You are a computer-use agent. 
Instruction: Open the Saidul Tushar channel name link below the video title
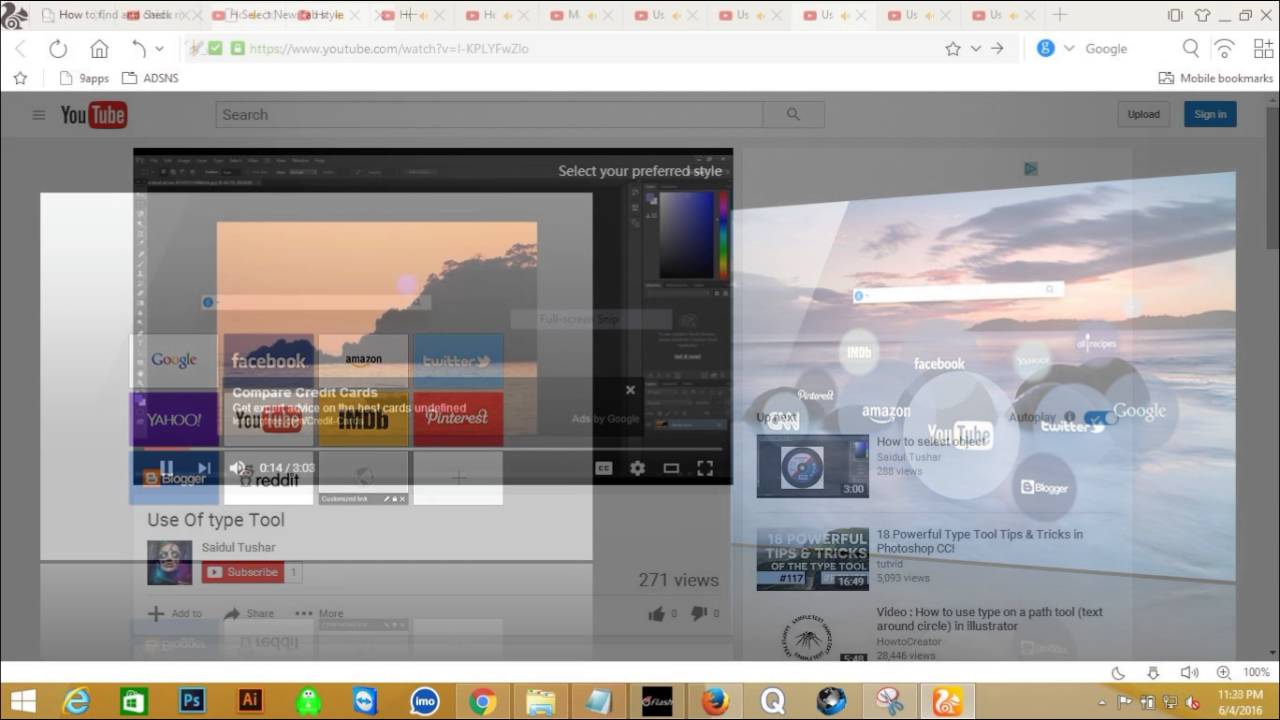click(x=238, y=547)
